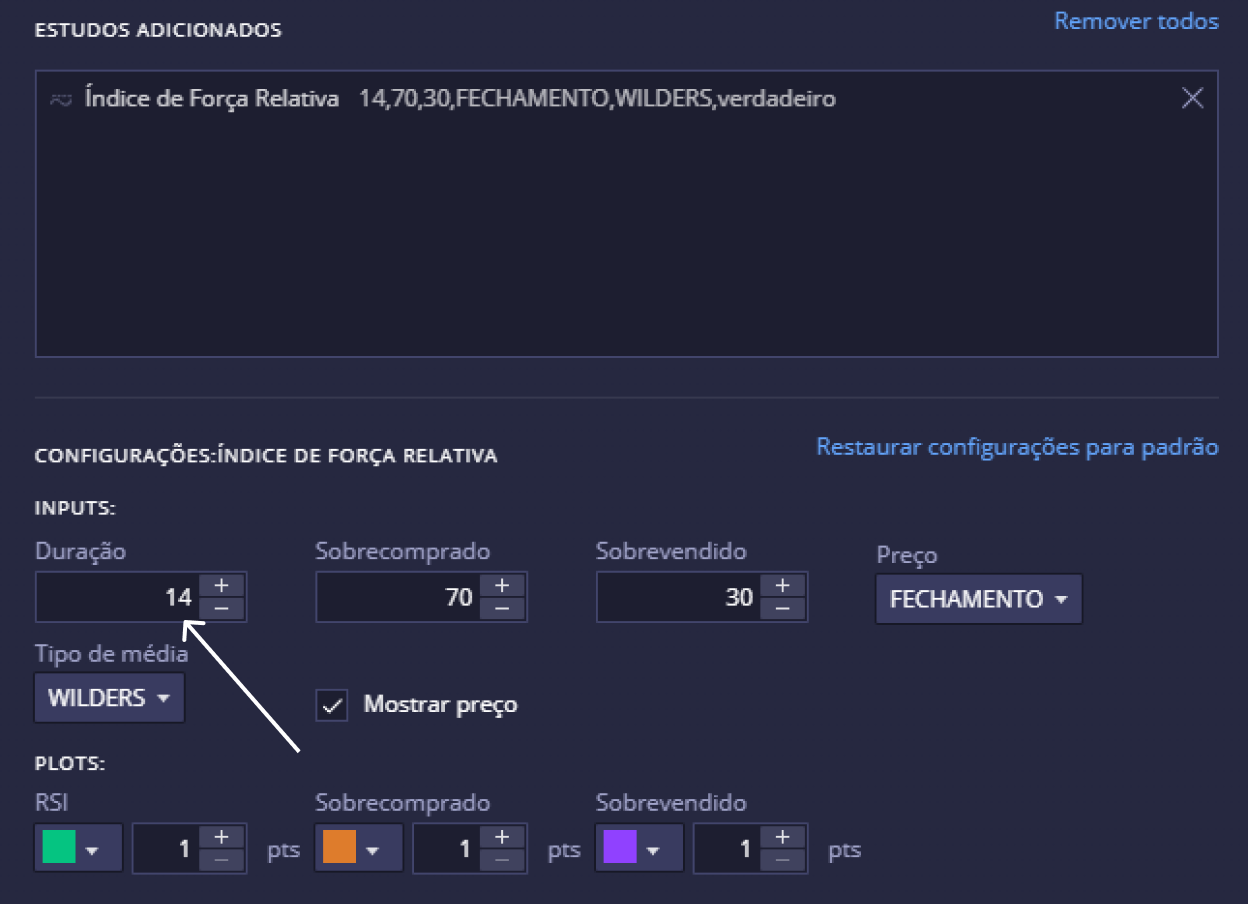Viewport: 1248px width, 904px height.
Task: Click the Duração input field
Action: [x=117, y=598]
